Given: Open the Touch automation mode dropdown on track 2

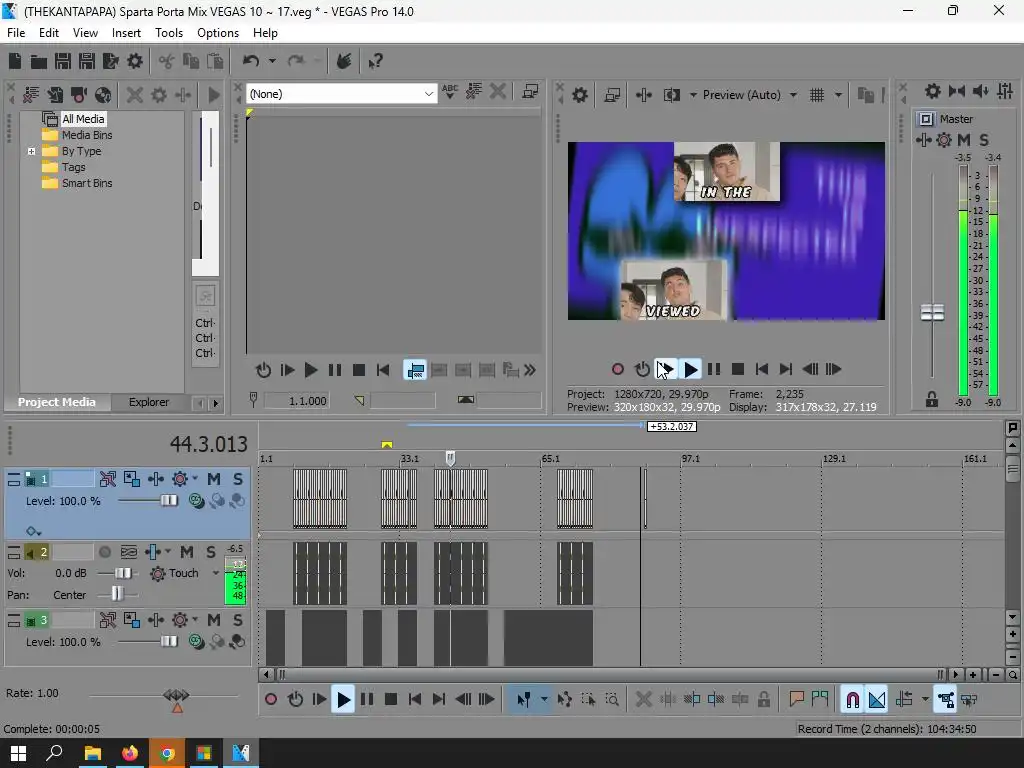Looking at the screenshot, I should (x=216, y=573).
